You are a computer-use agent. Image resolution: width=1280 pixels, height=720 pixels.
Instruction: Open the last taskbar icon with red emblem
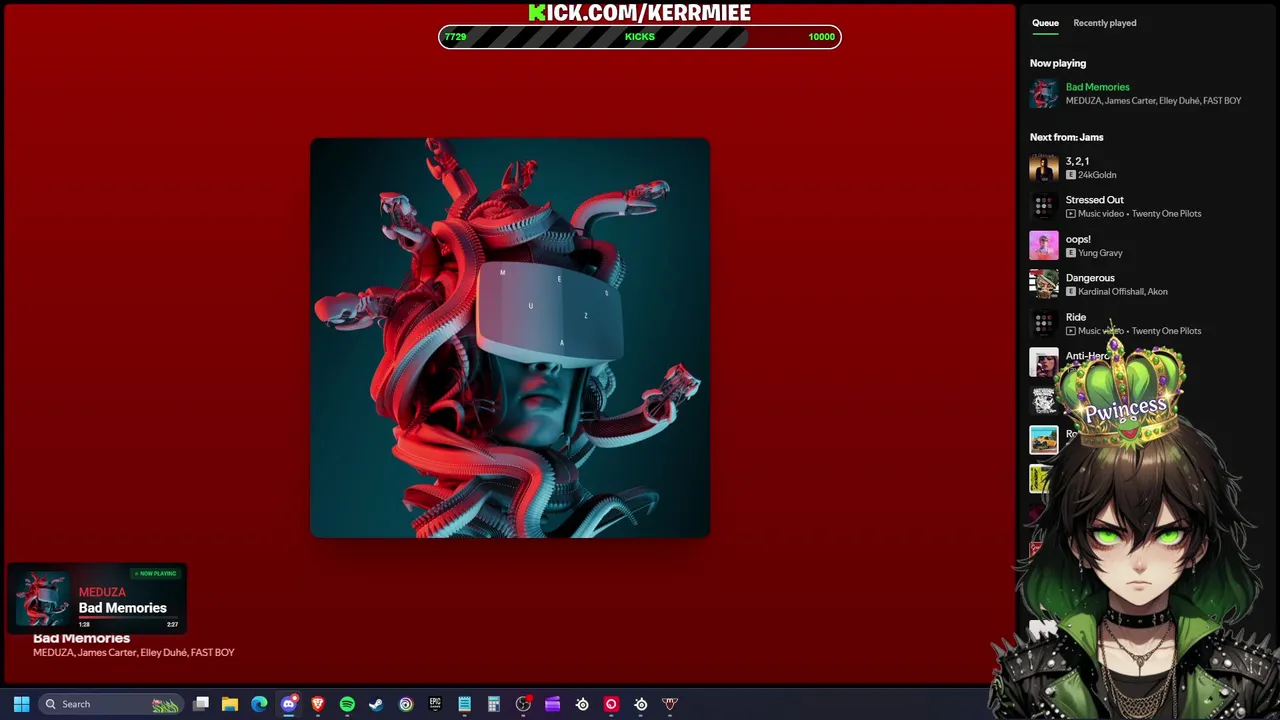tap(670, 704)
